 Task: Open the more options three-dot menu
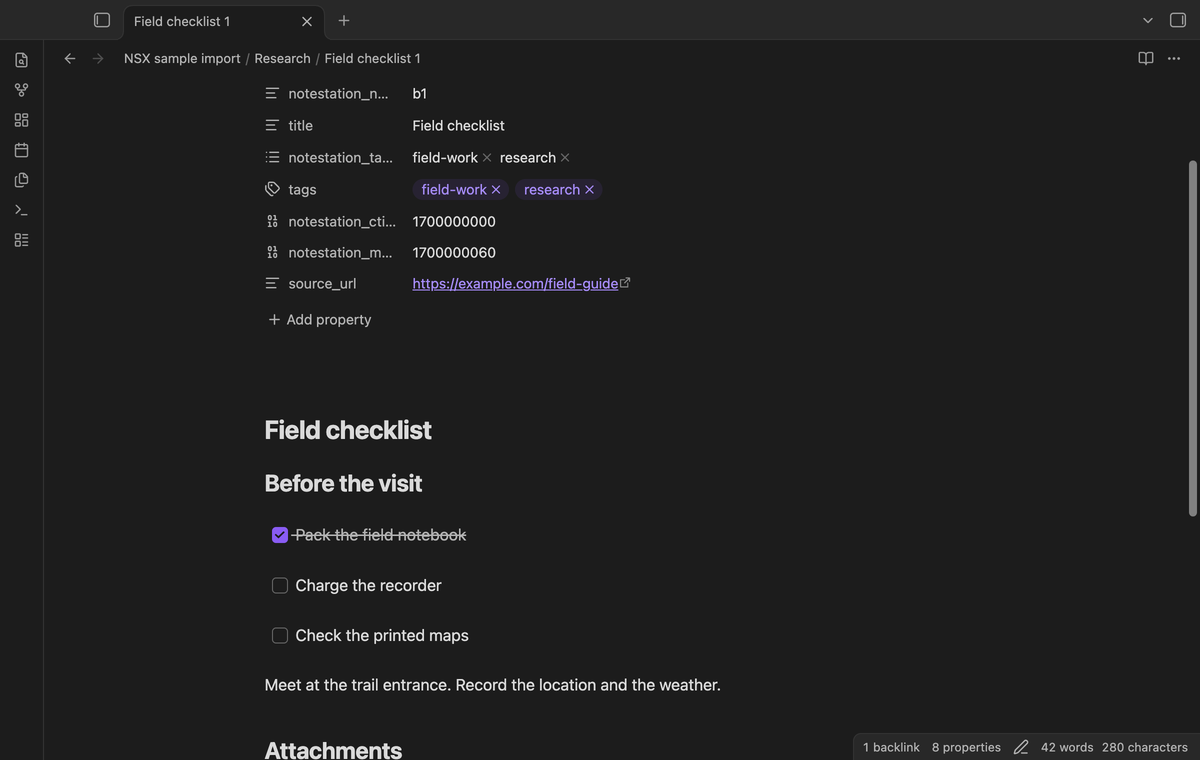click(1174, 58)
